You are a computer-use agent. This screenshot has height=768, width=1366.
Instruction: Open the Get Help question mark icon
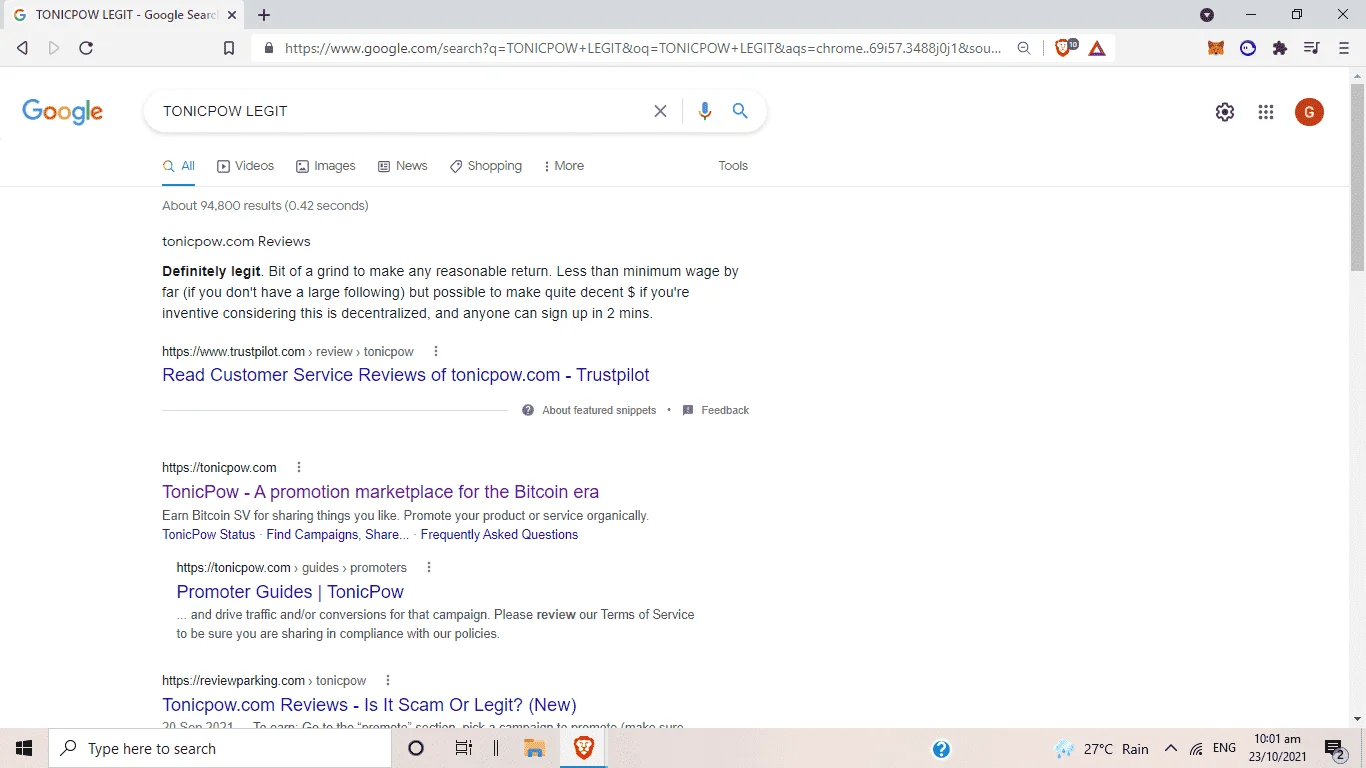click(x=941, y=749)
